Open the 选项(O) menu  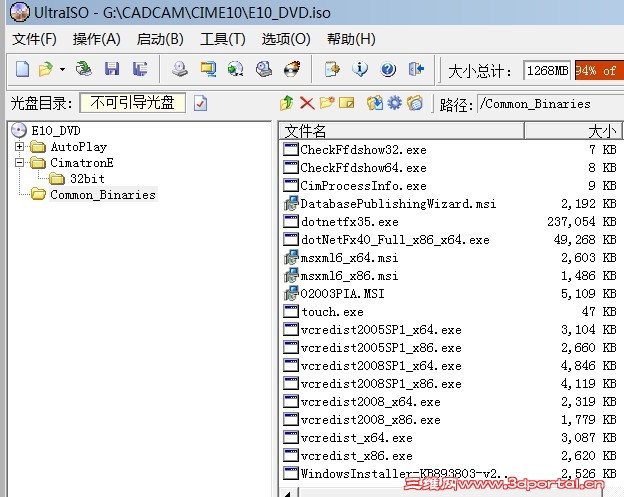286,39
